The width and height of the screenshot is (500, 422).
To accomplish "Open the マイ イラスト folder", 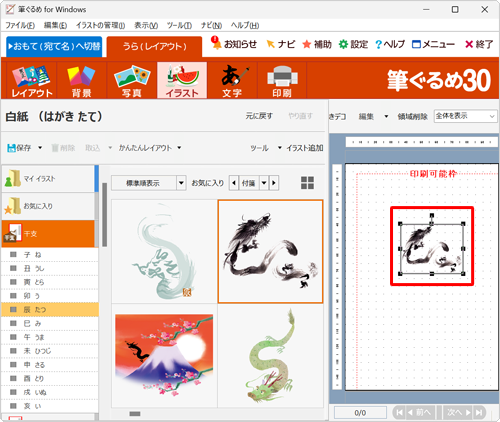I will click(48, 179).
